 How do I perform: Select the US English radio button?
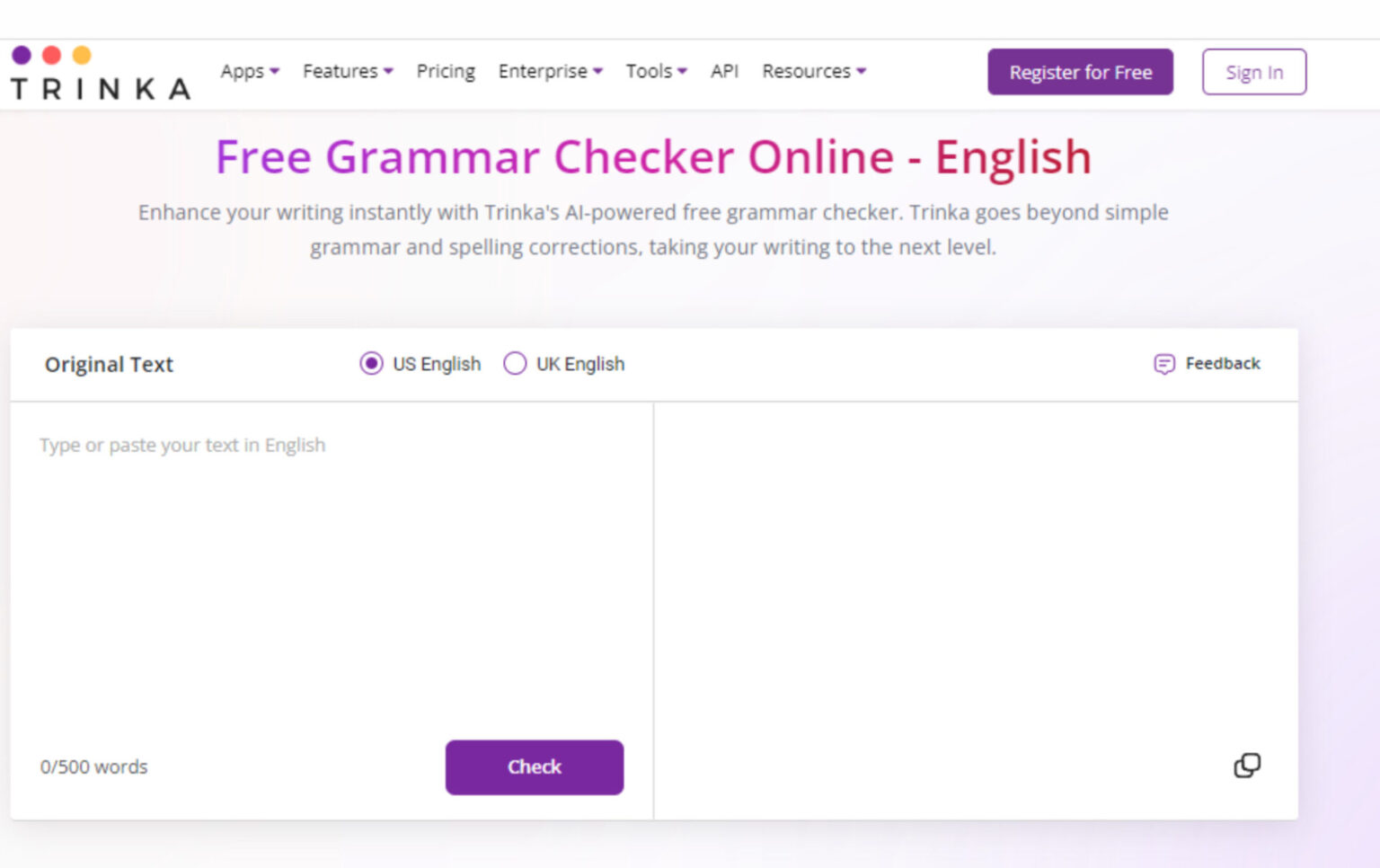coord(372,364)
